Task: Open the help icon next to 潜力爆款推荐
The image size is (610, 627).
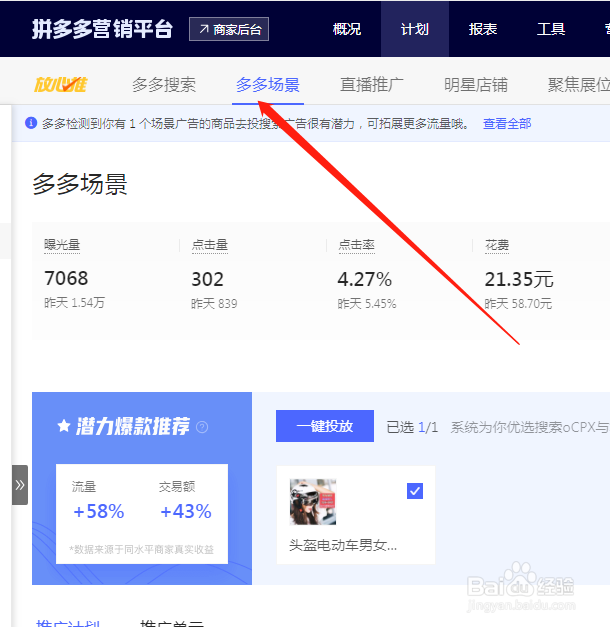Action: coord(202,427)
